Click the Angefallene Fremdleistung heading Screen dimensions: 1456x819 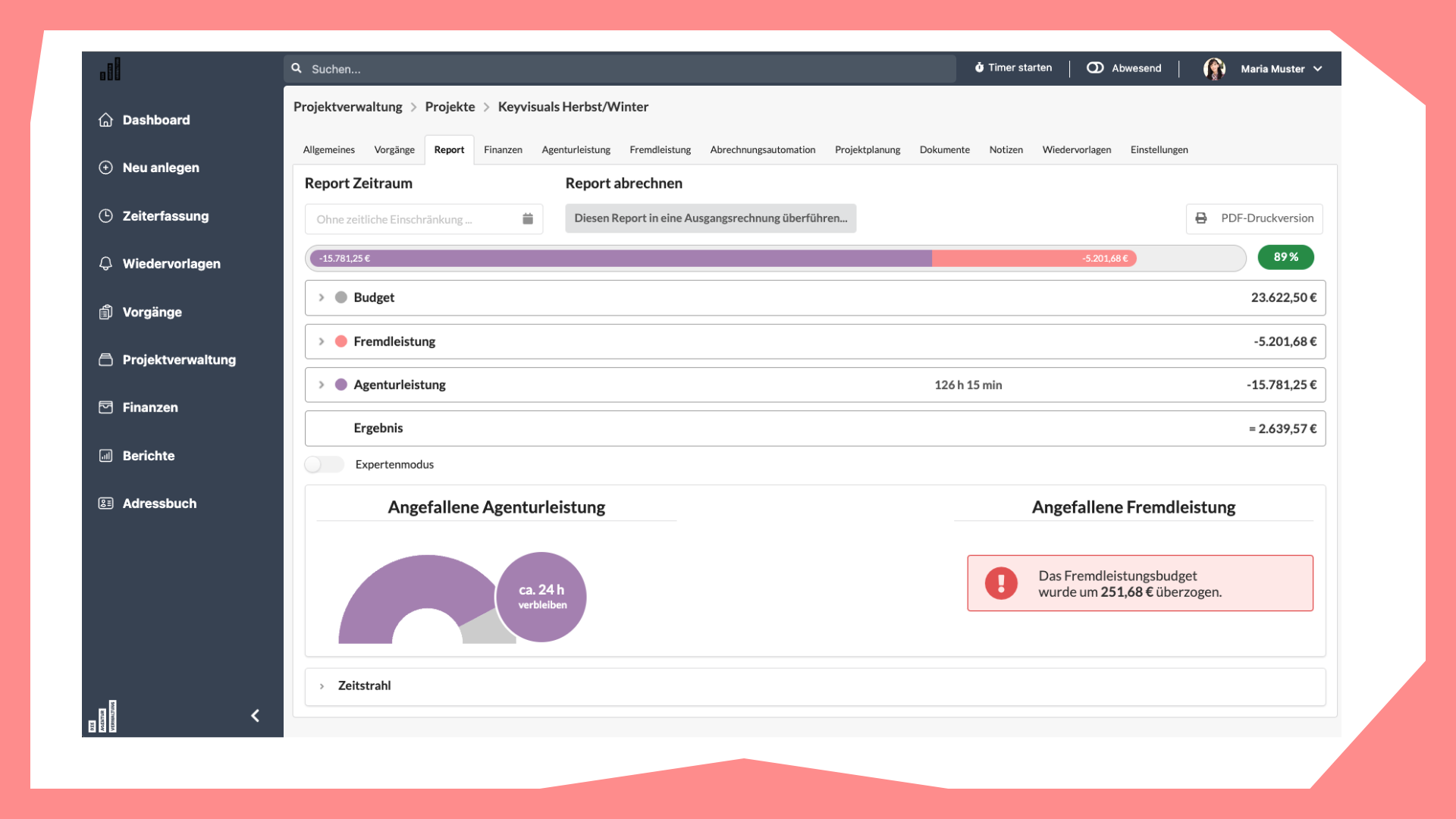coord(1134,507)
